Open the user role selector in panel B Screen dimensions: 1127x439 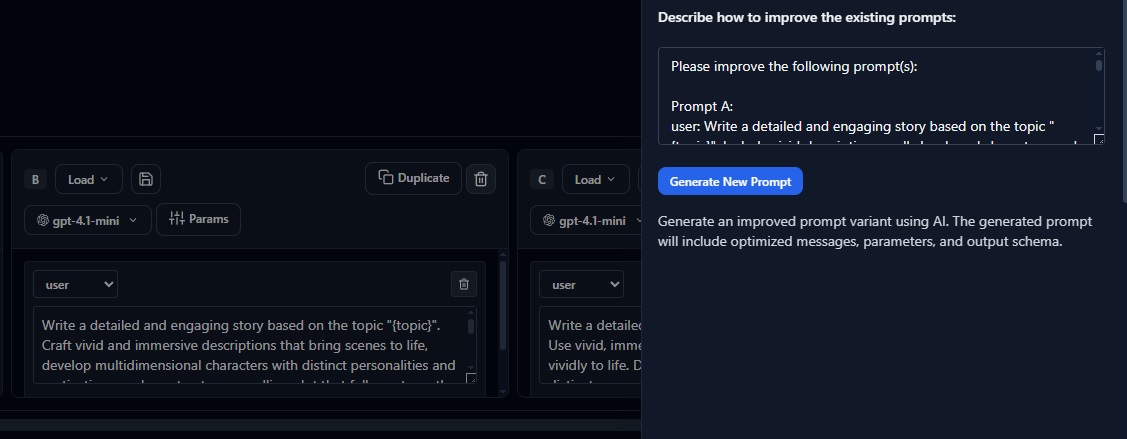(75, 285)
